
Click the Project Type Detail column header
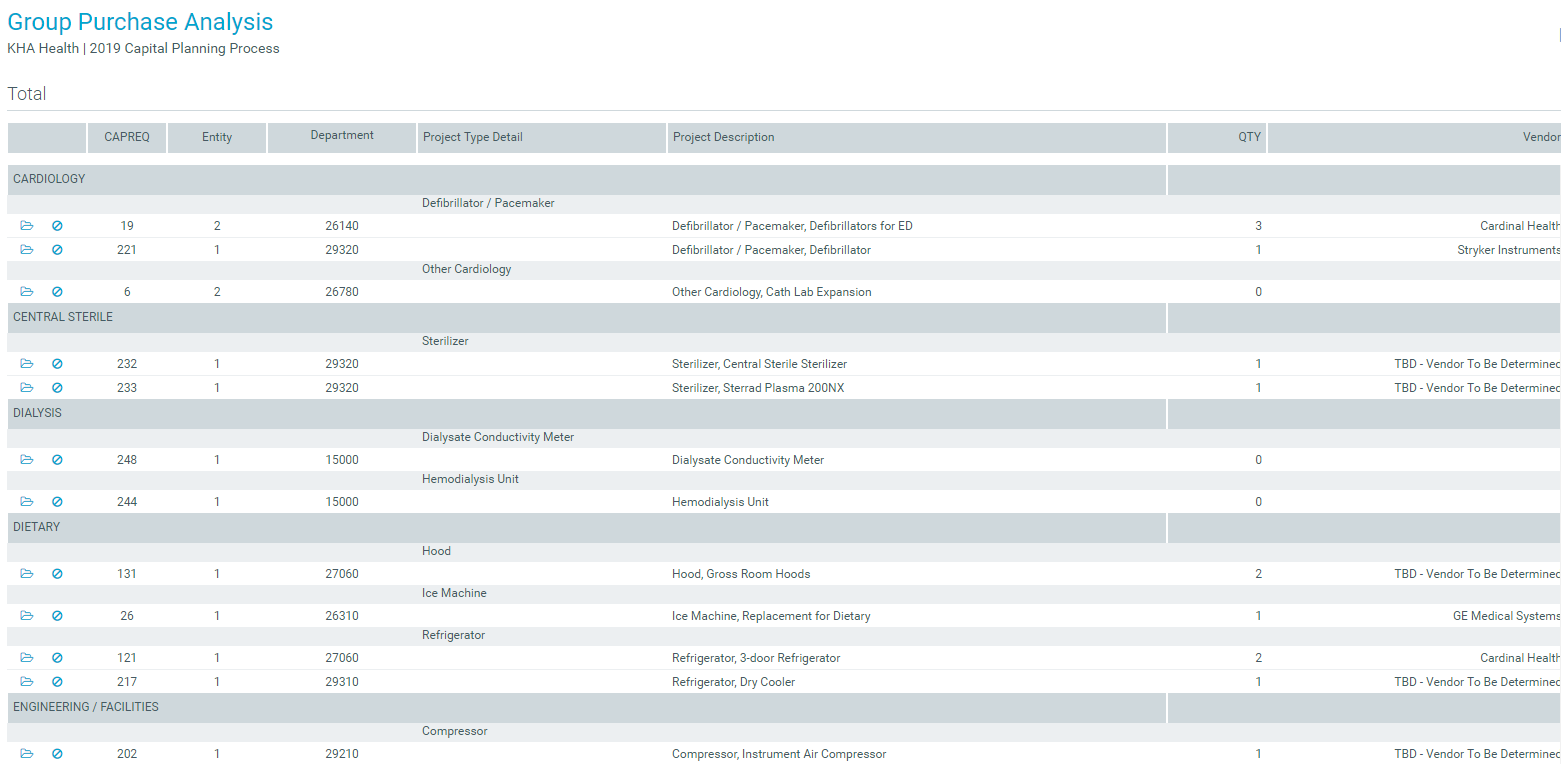tap(542, 138)
